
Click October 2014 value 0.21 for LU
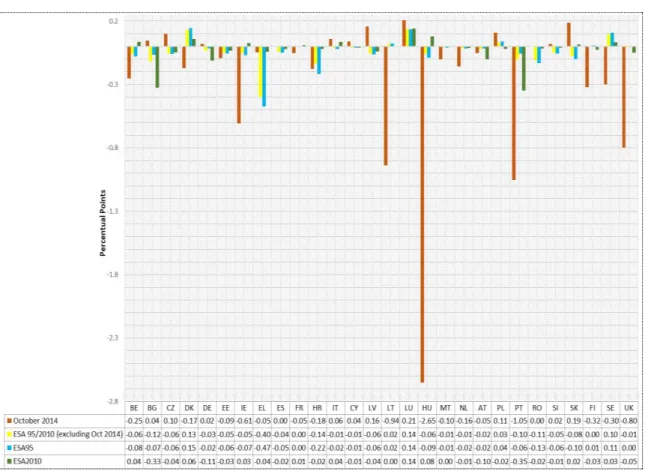click(x=409, y=421)
